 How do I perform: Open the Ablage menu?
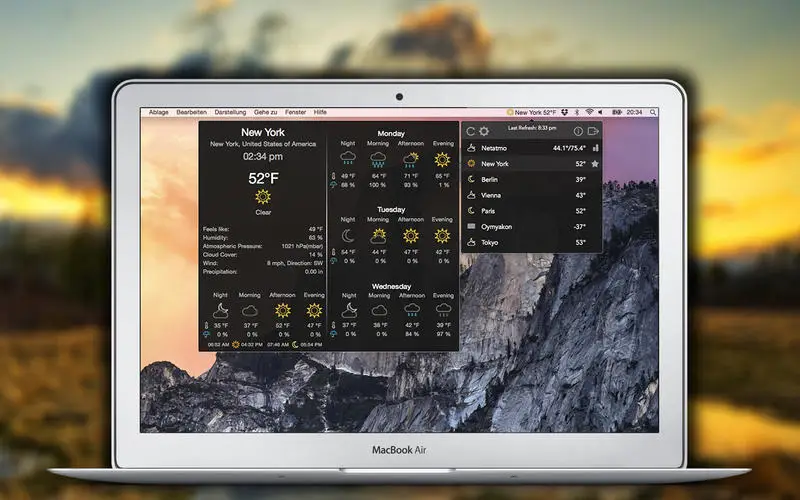(x=159, y=112)
